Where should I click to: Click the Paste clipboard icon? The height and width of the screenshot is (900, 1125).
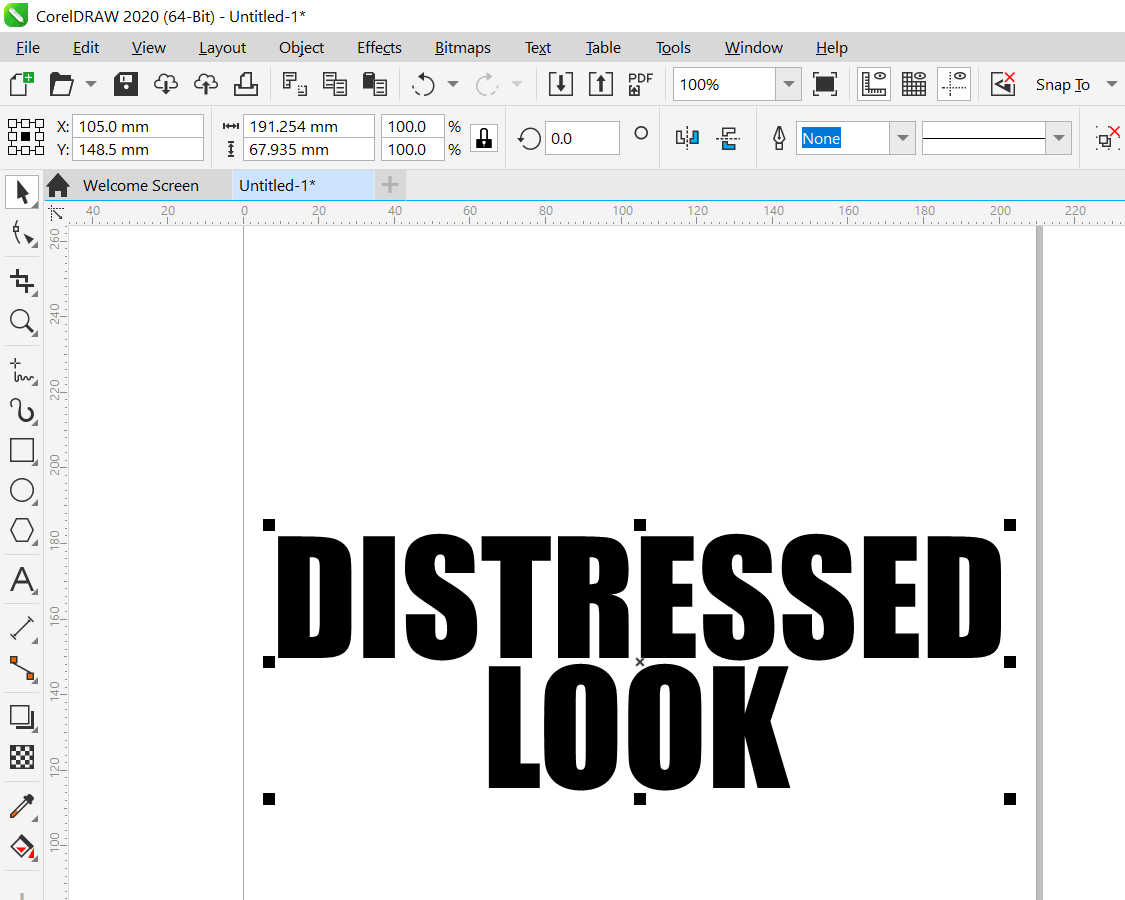coord(375,84)
